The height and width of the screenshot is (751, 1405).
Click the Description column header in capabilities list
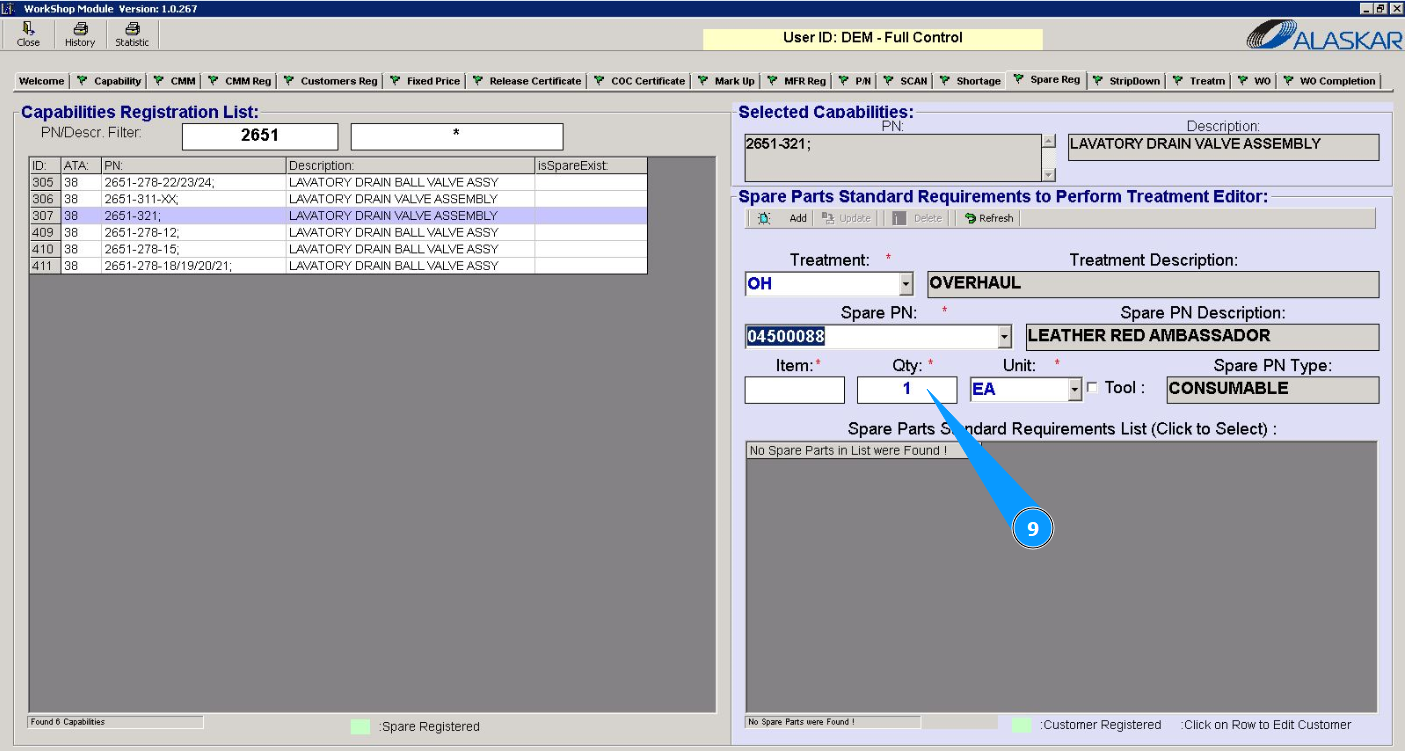click(411, 165)
